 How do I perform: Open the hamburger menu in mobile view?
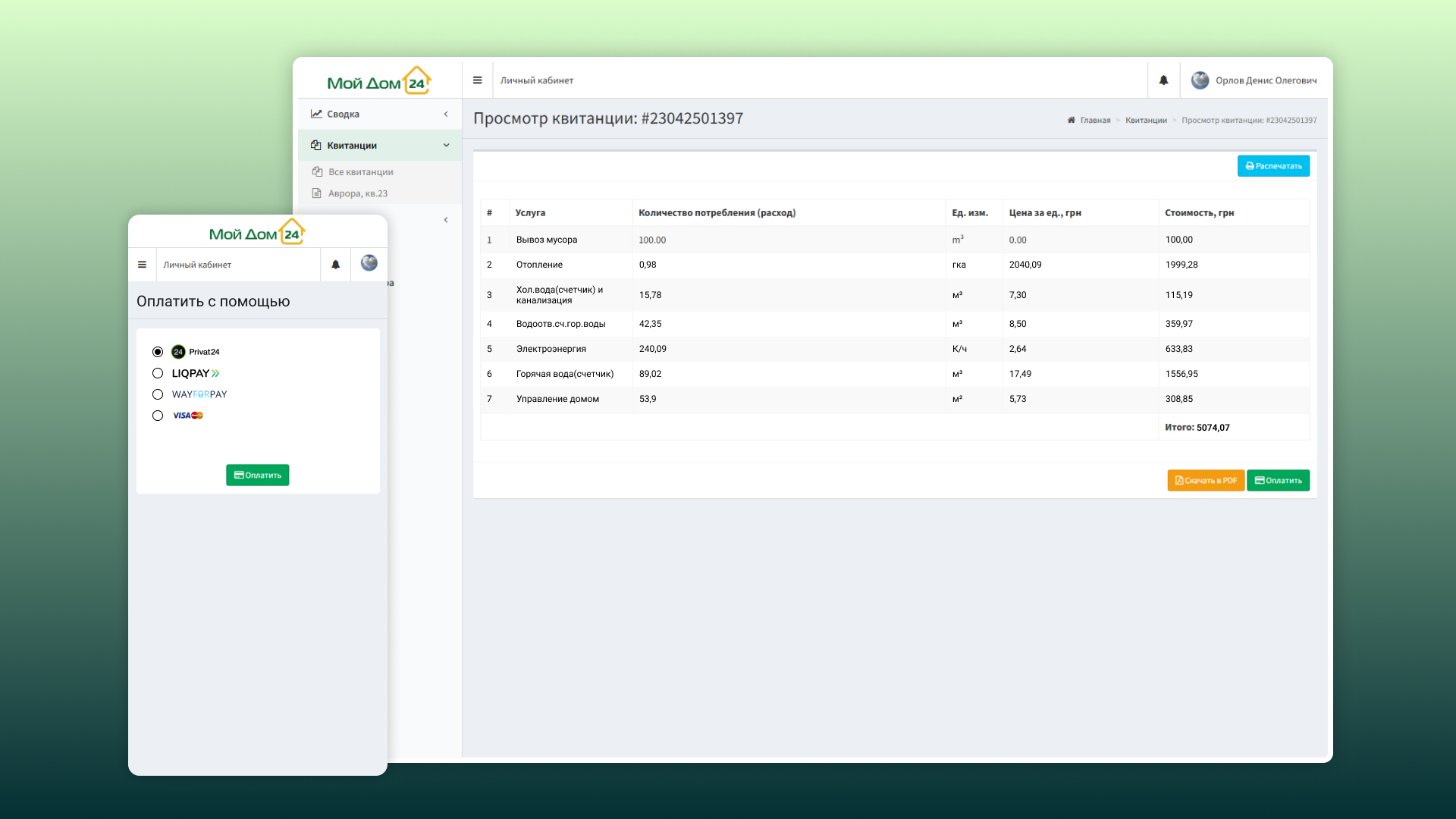(x=142, y=265)
